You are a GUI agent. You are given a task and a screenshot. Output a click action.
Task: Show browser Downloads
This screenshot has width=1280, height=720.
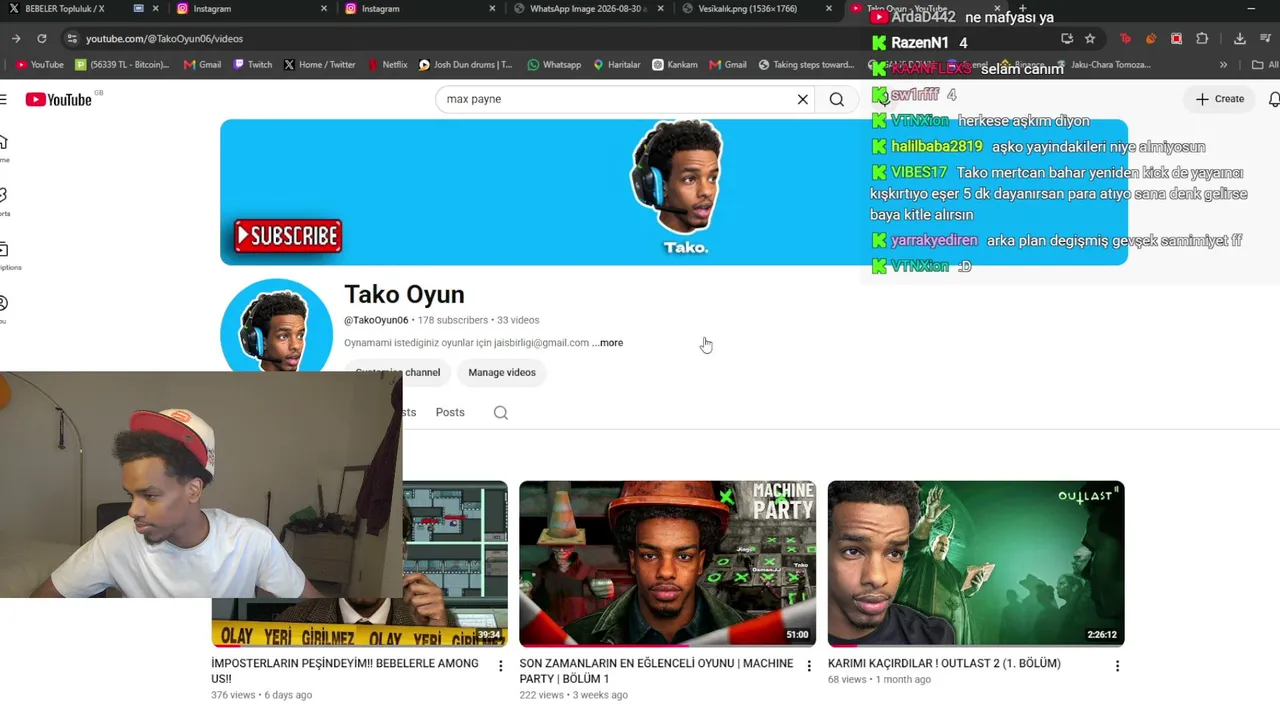pos(1240,39)
